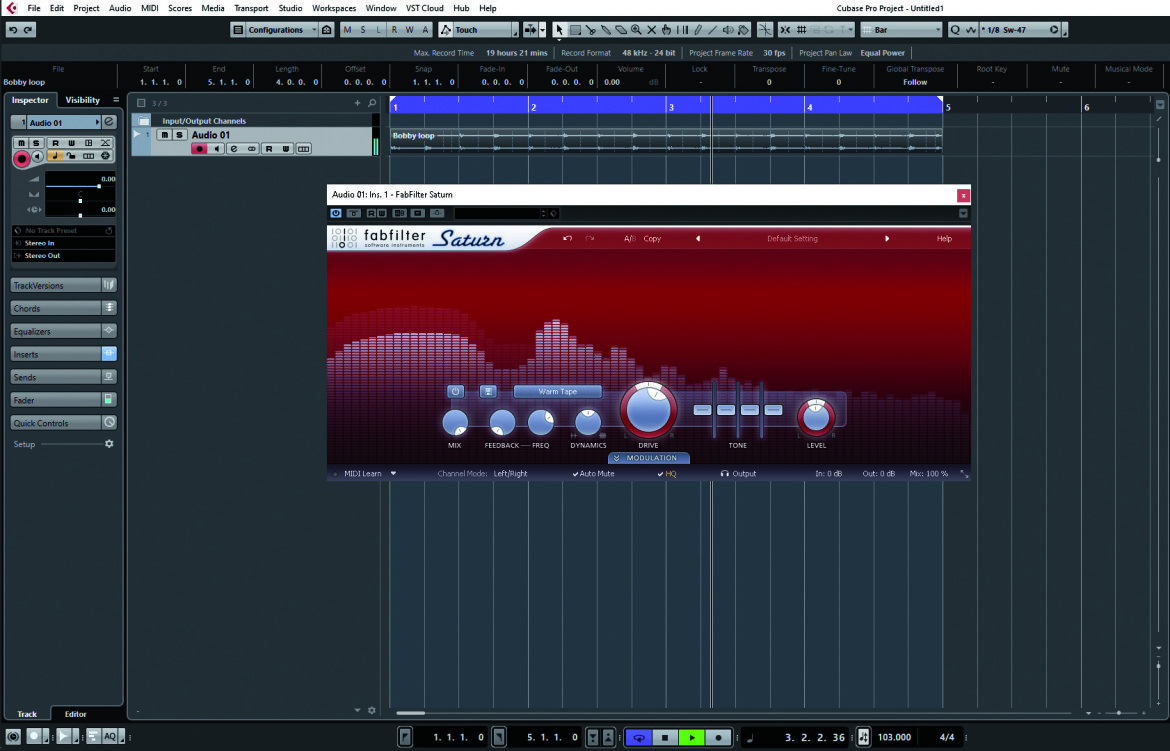Screen dimensions: 1170x751
Task: Click the Saturn plugin undo arrow
Action: 567,239
